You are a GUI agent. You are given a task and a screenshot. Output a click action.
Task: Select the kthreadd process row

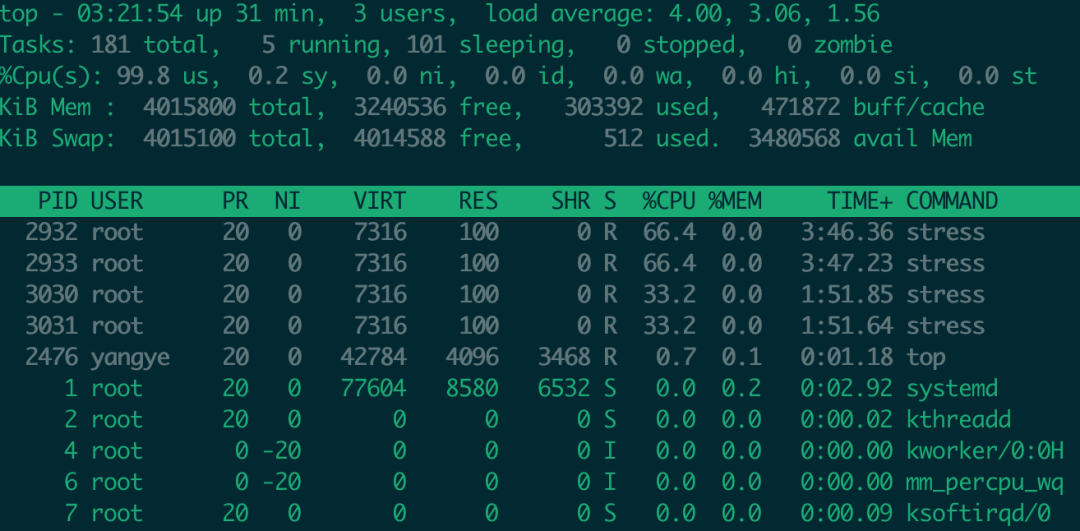coord(540,419)
